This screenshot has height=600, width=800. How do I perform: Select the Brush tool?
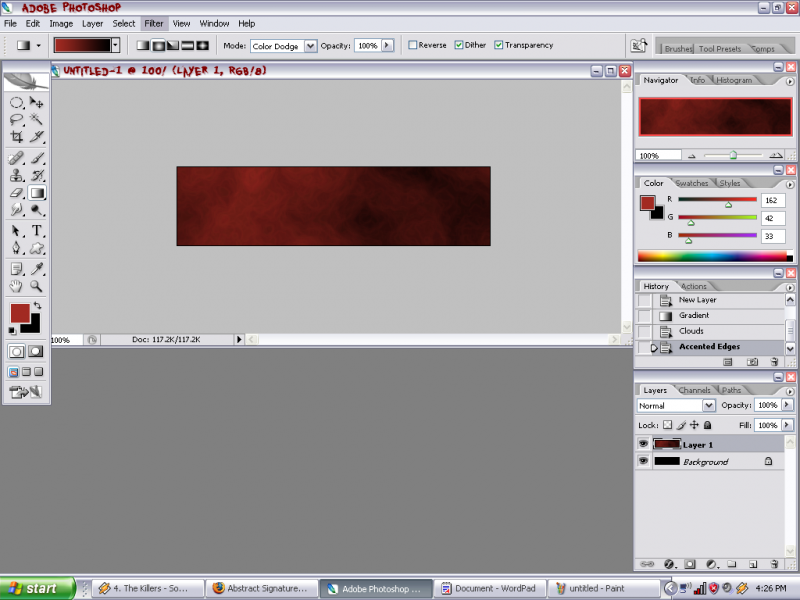click(x=36, y=159)
